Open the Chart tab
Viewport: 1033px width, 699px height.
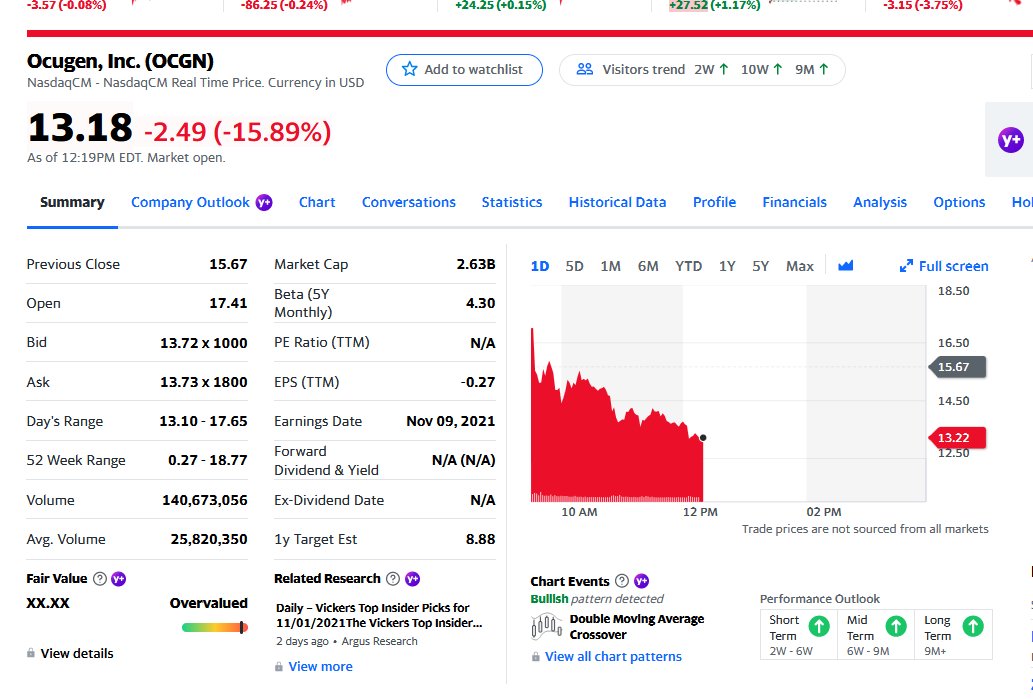[x=317, y=202]
